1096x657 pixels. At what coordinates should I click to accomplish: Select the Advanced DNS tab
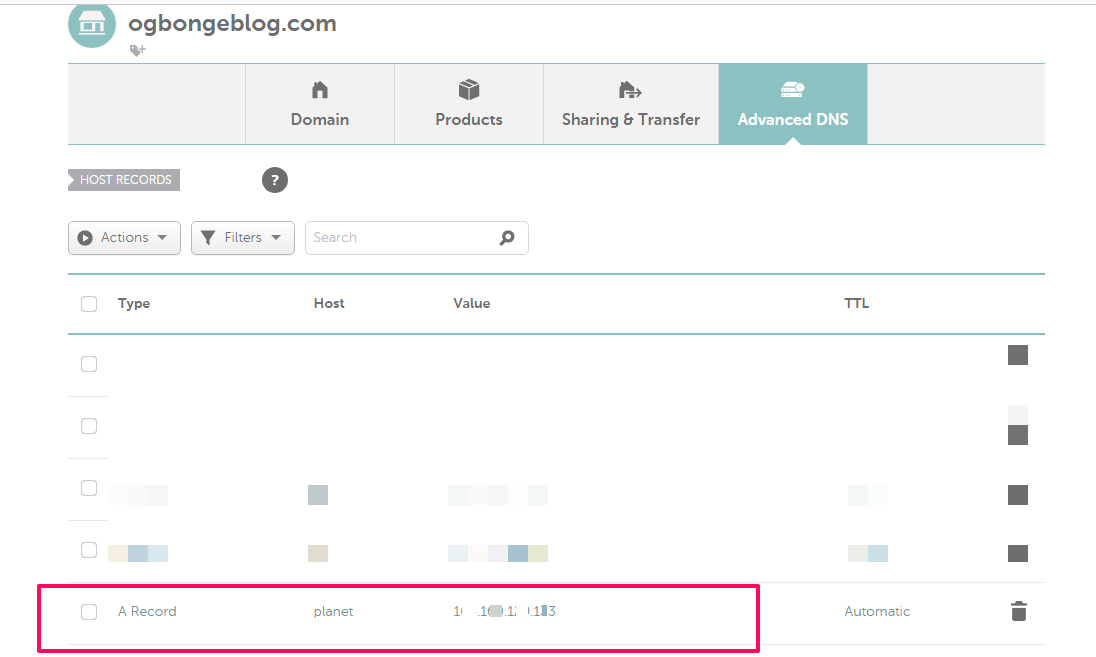tap(793, 104)
